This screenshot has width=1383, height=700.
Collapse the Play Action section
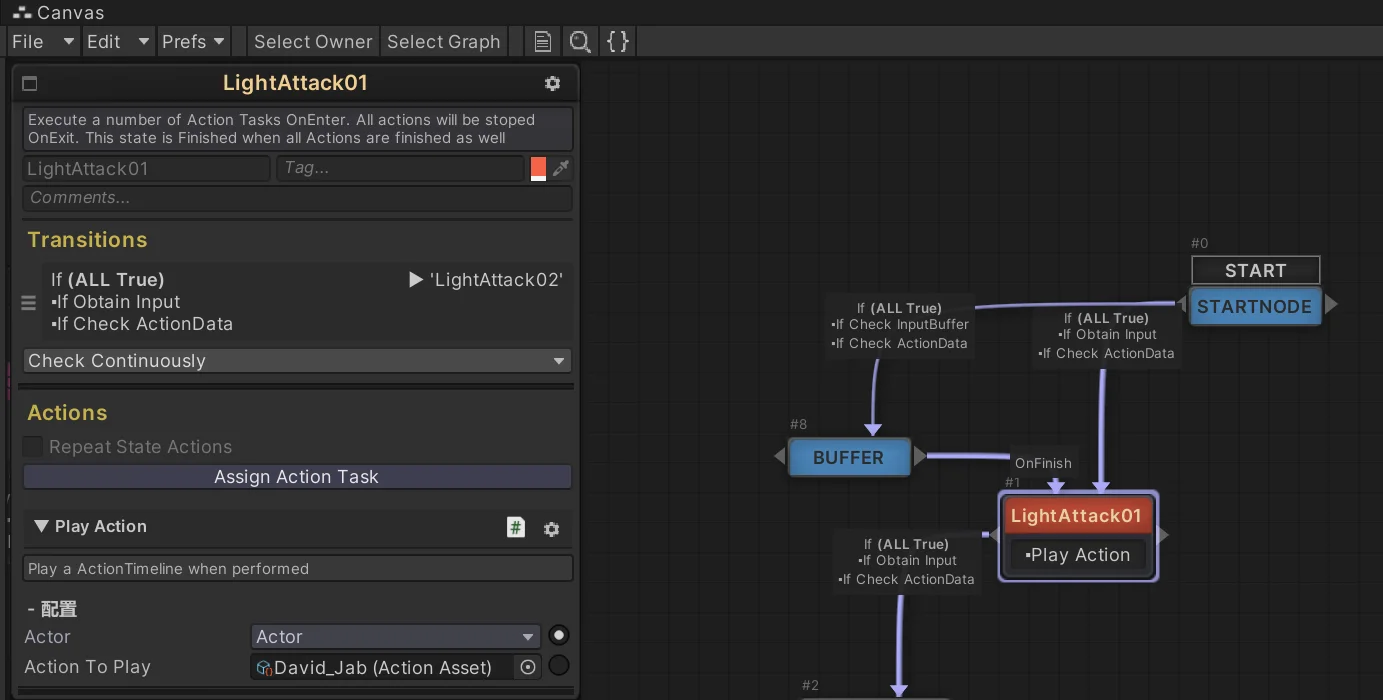click(41, 527)
